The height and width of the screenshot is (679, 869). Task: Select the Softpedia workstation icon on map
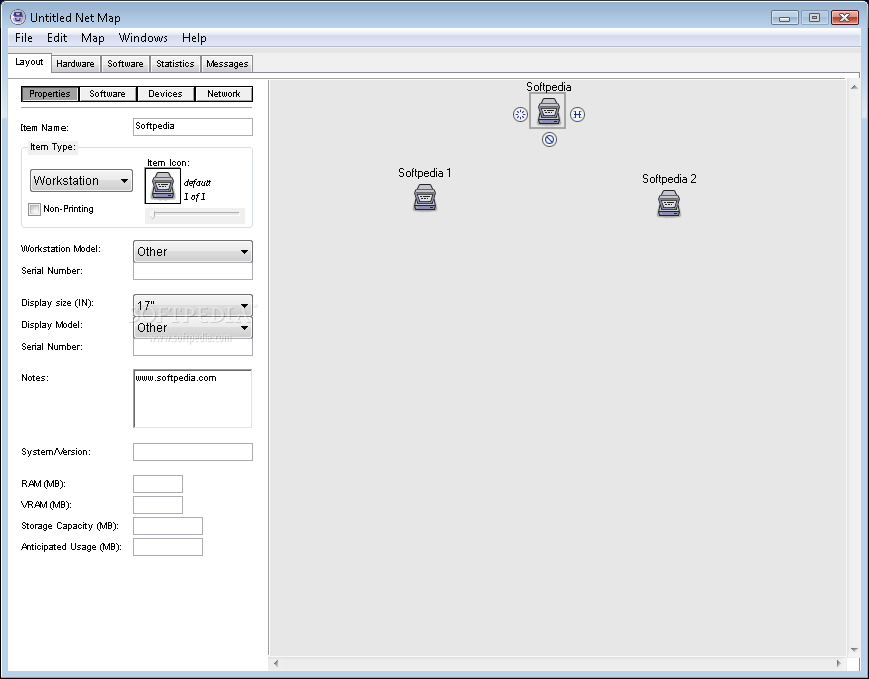point(548,111)
